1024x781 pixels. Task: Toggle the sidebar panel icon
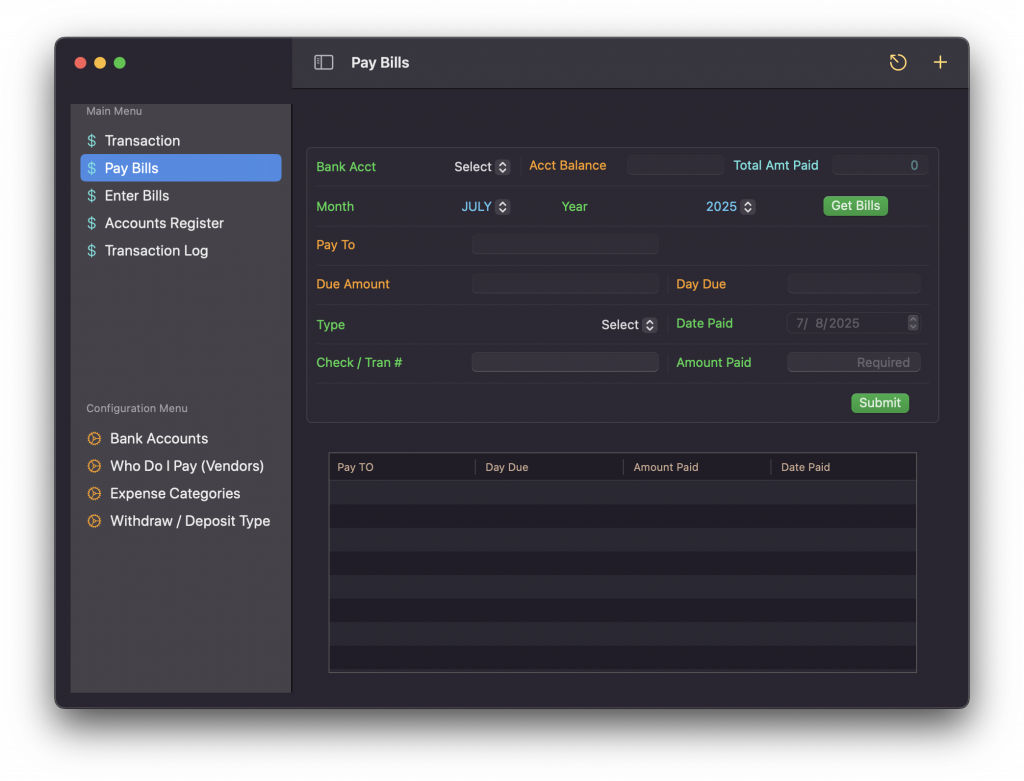[323, 63]
